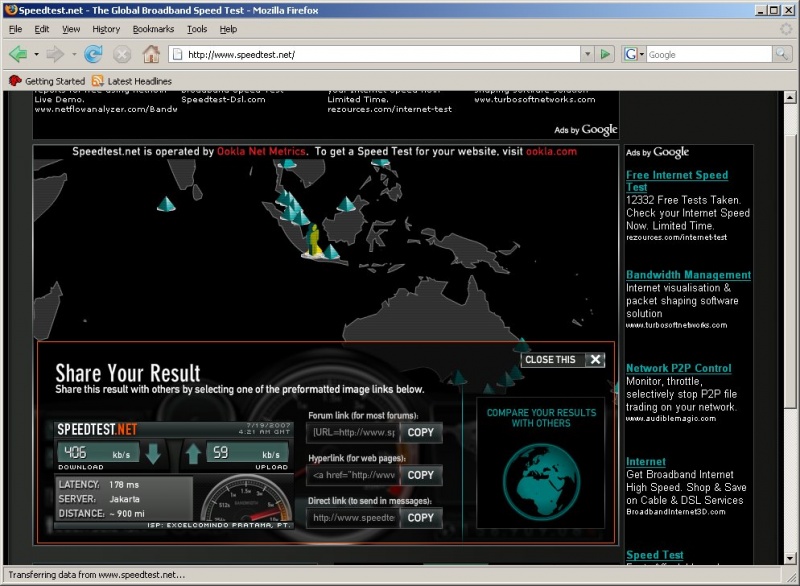Click the green Go arrow button
This screenshot has width=800, height=586.
coord(605,54)
